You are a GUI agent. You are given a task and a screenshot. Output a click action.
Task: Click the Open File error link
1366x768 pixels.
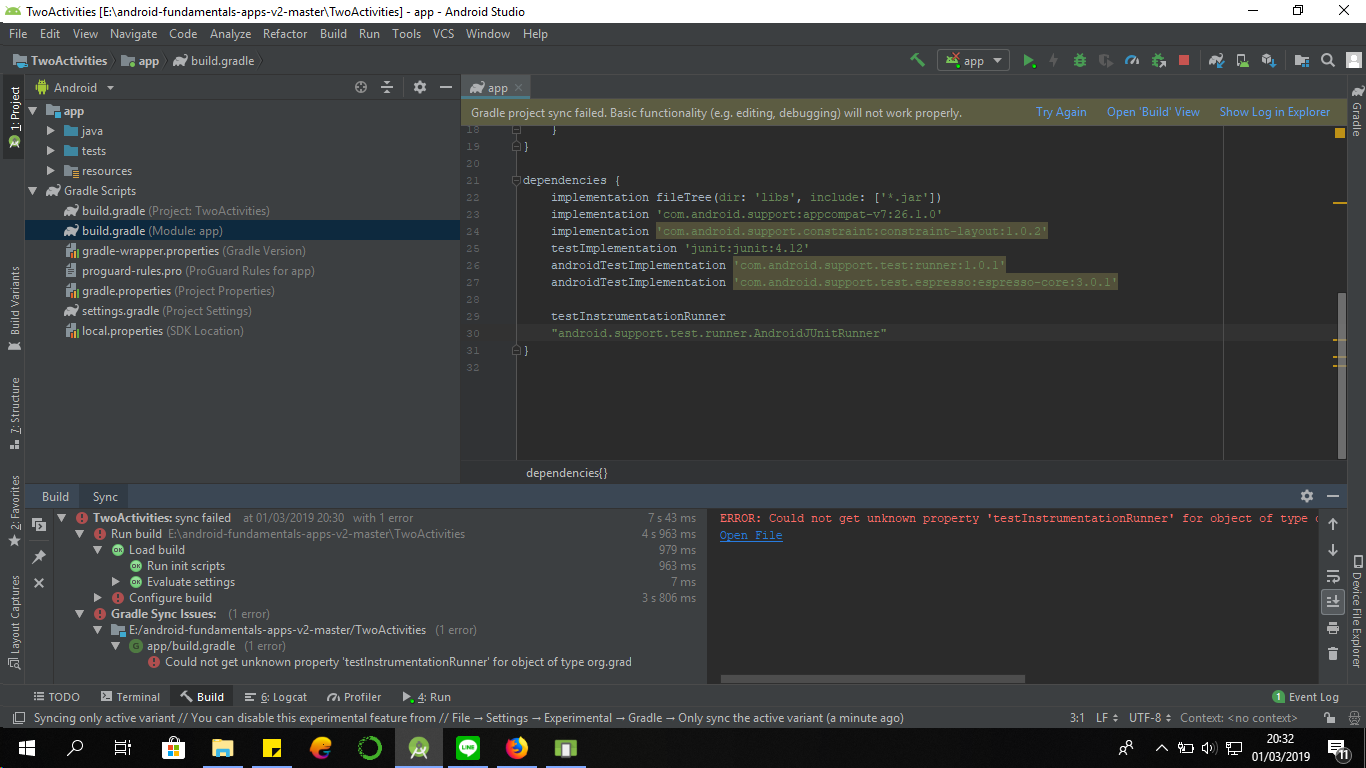pyautogui.click(x=750, y=535)
